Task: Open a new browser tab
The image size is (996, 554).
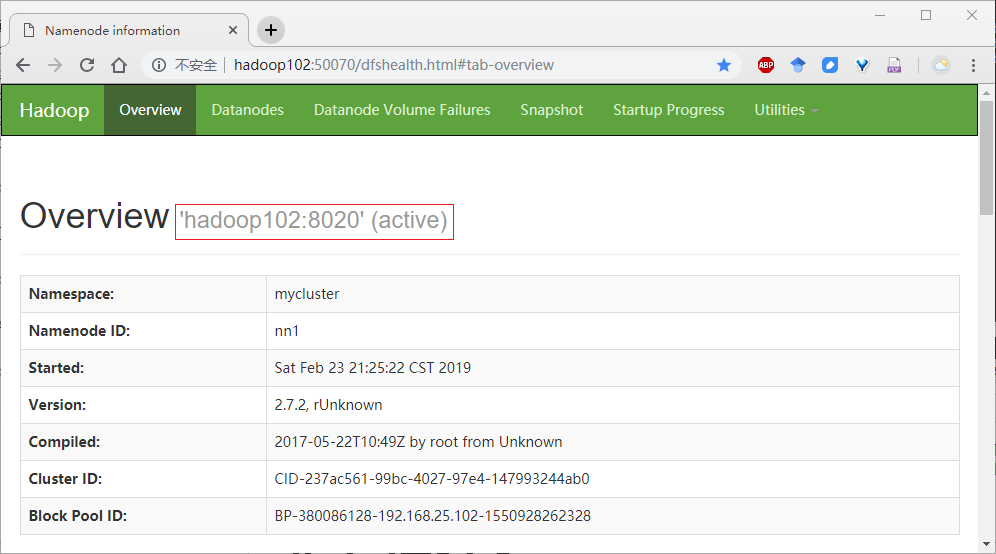Action: pos(271,30)
